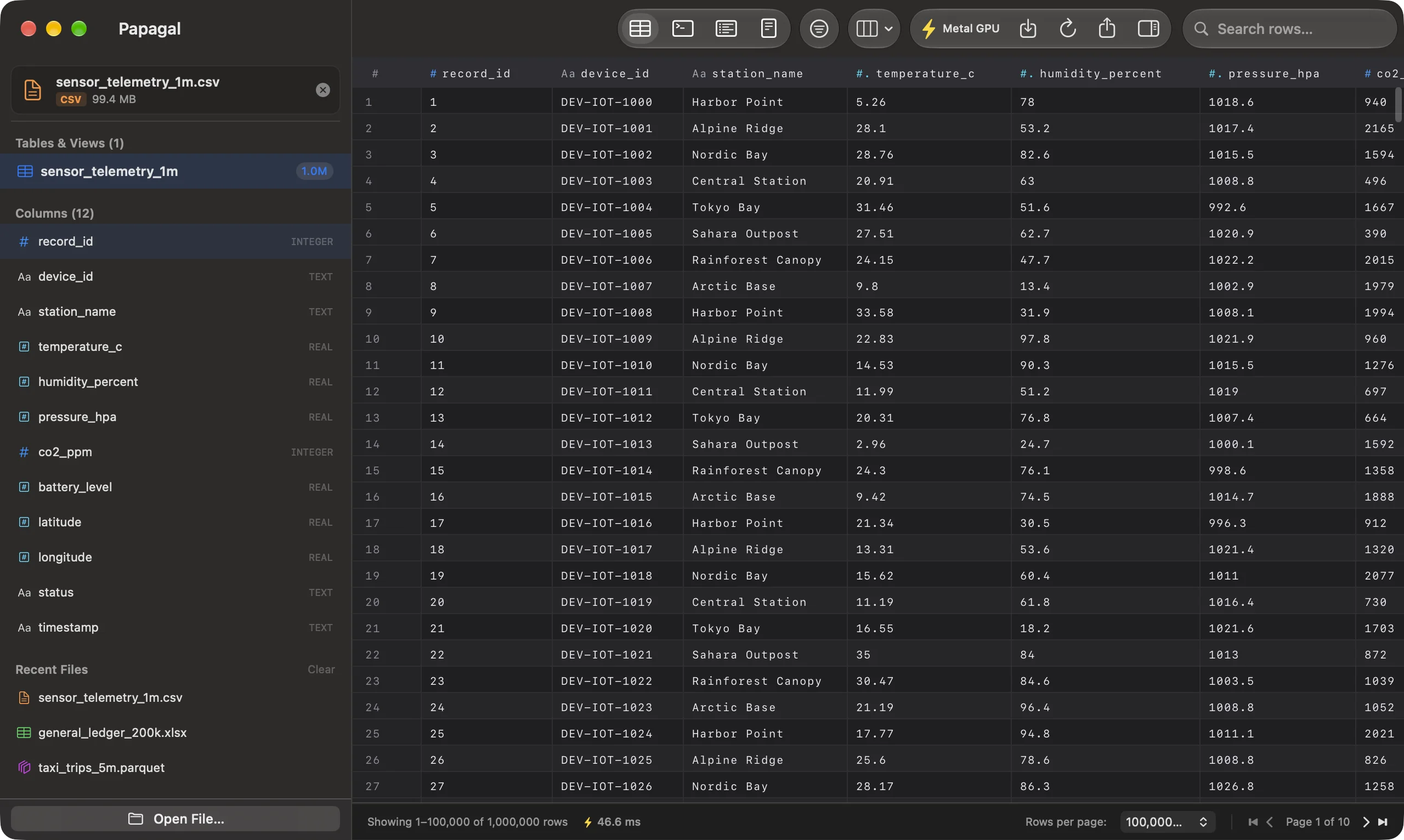Image resolution: width=1404 pixels, height=840 pixels.
Task: Sort by humidity_percent column header
Action: (x=1105, y=73)
